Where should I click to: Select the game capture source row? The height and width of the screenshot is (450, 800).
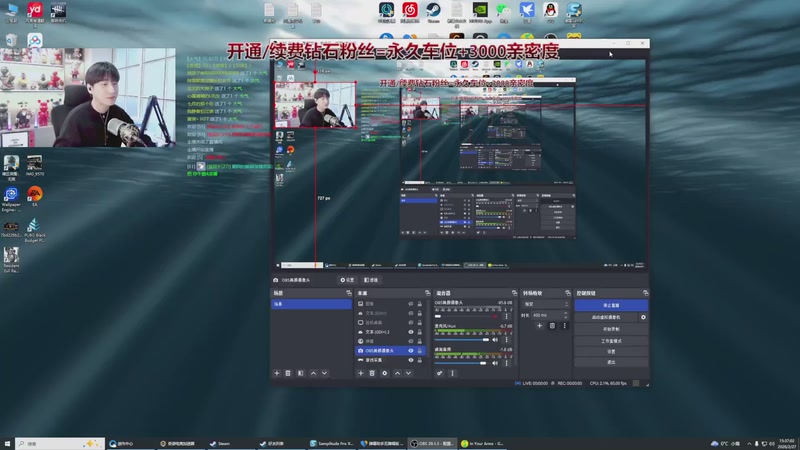point(391,360)
